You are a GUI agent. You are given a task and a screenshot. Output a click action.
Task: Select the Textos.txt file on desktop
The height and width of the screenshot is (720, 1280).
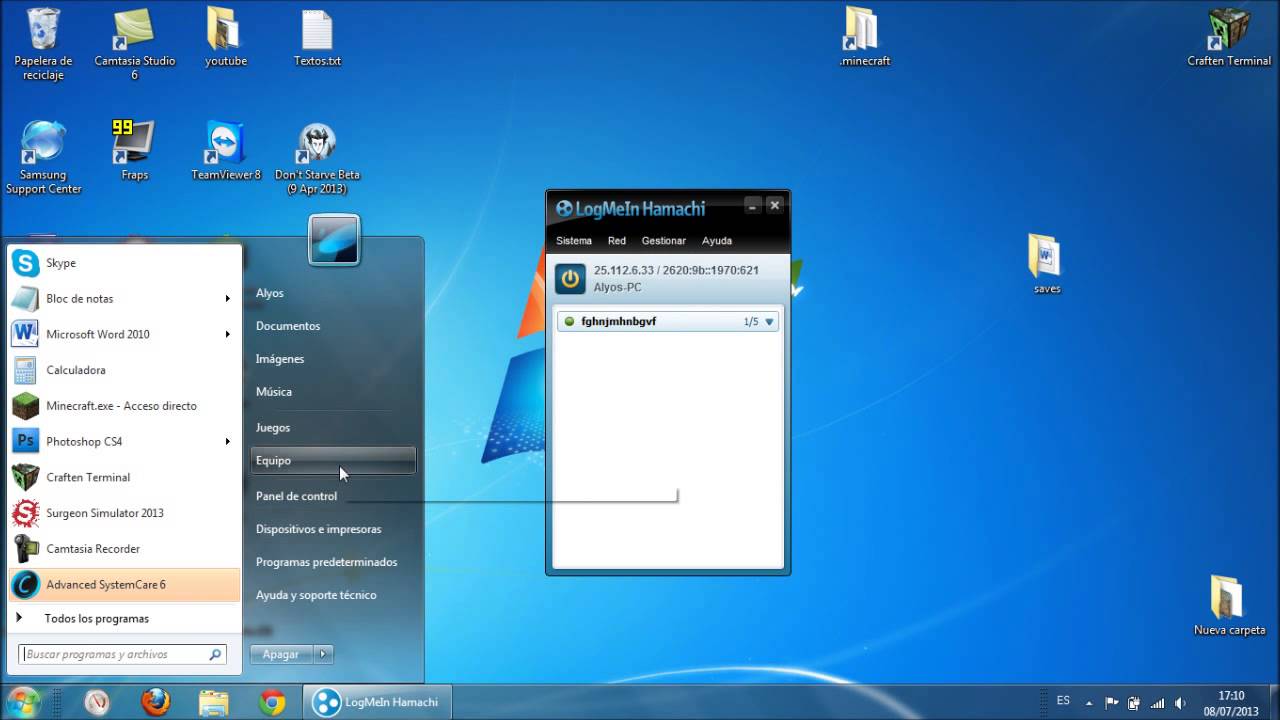coord(317,37)
